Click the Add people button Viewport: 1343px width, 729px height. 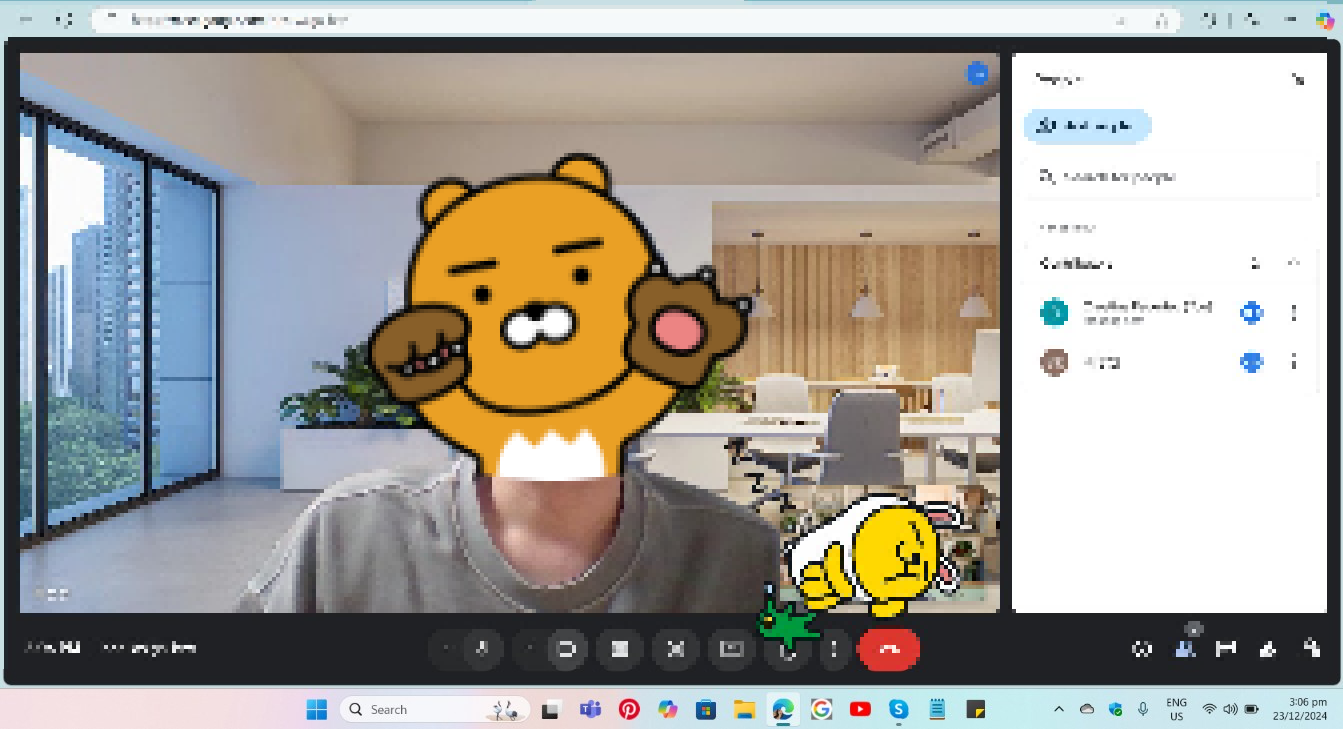click(1087, 126)
